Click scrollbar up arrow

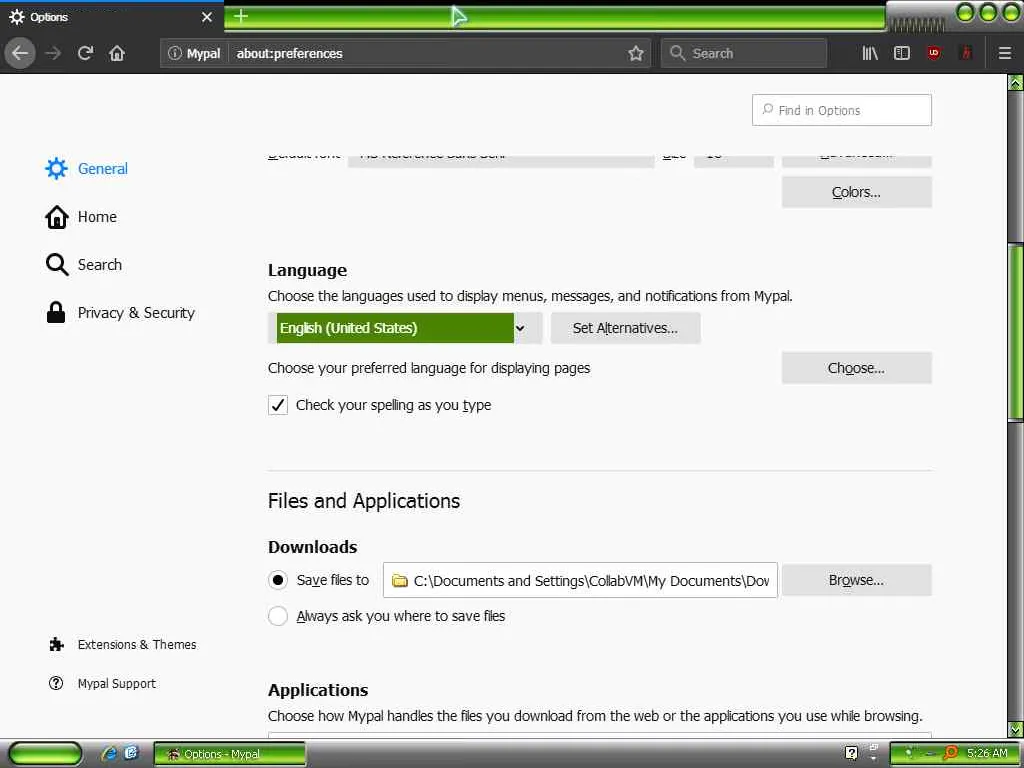pyautogui.click(x=1015, y=83)
